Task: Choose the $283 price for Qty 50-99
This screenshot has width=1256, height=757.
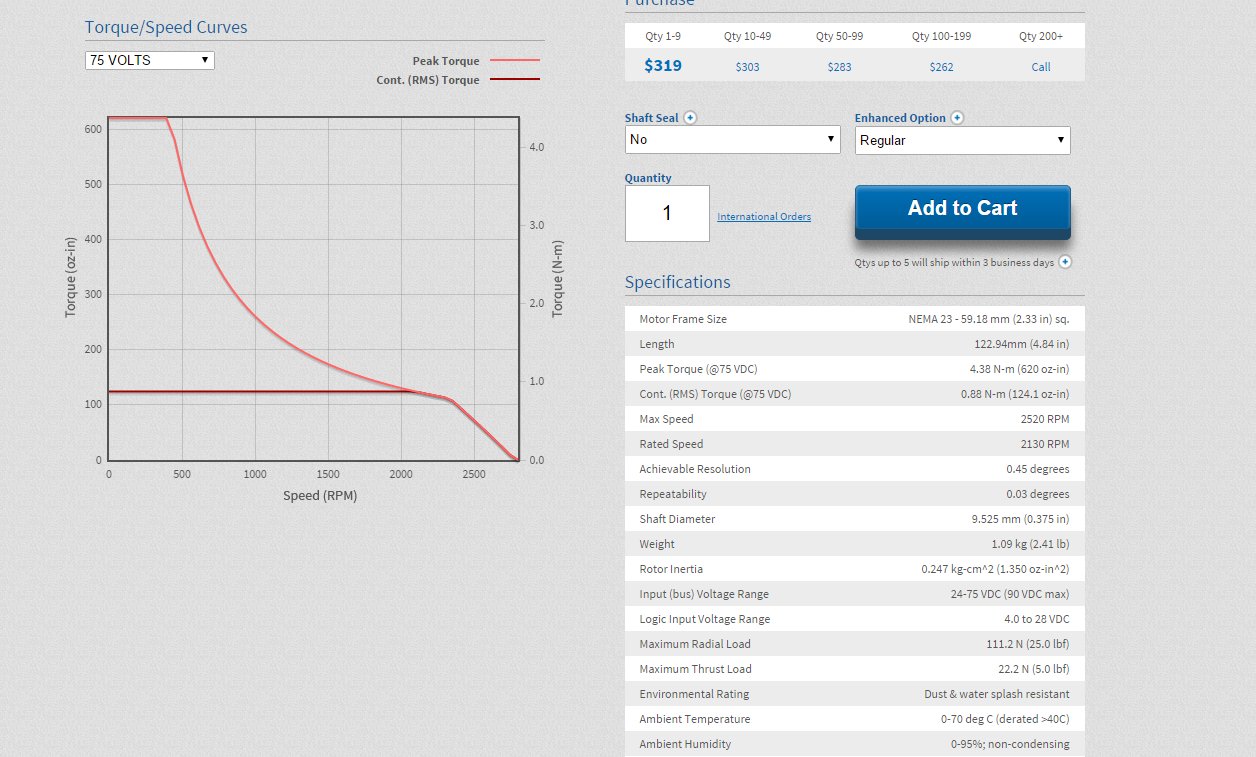Action: coord(839,67)
